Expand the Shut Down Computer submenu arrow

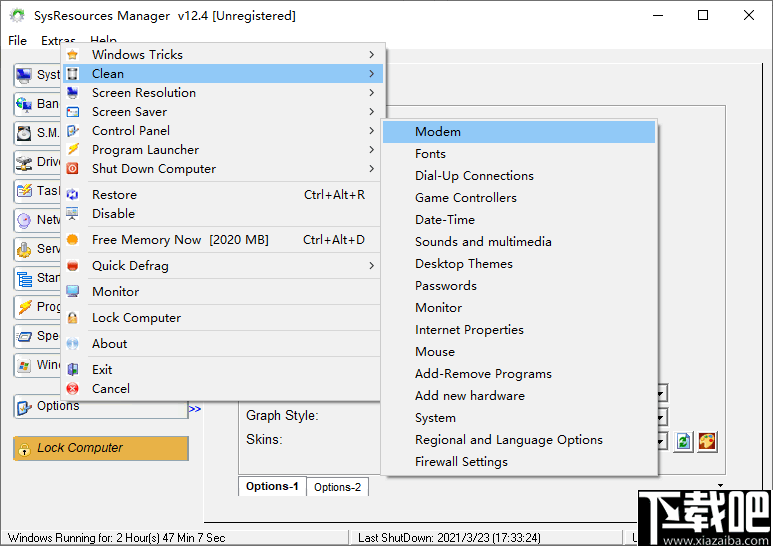[x=372, y=169]
